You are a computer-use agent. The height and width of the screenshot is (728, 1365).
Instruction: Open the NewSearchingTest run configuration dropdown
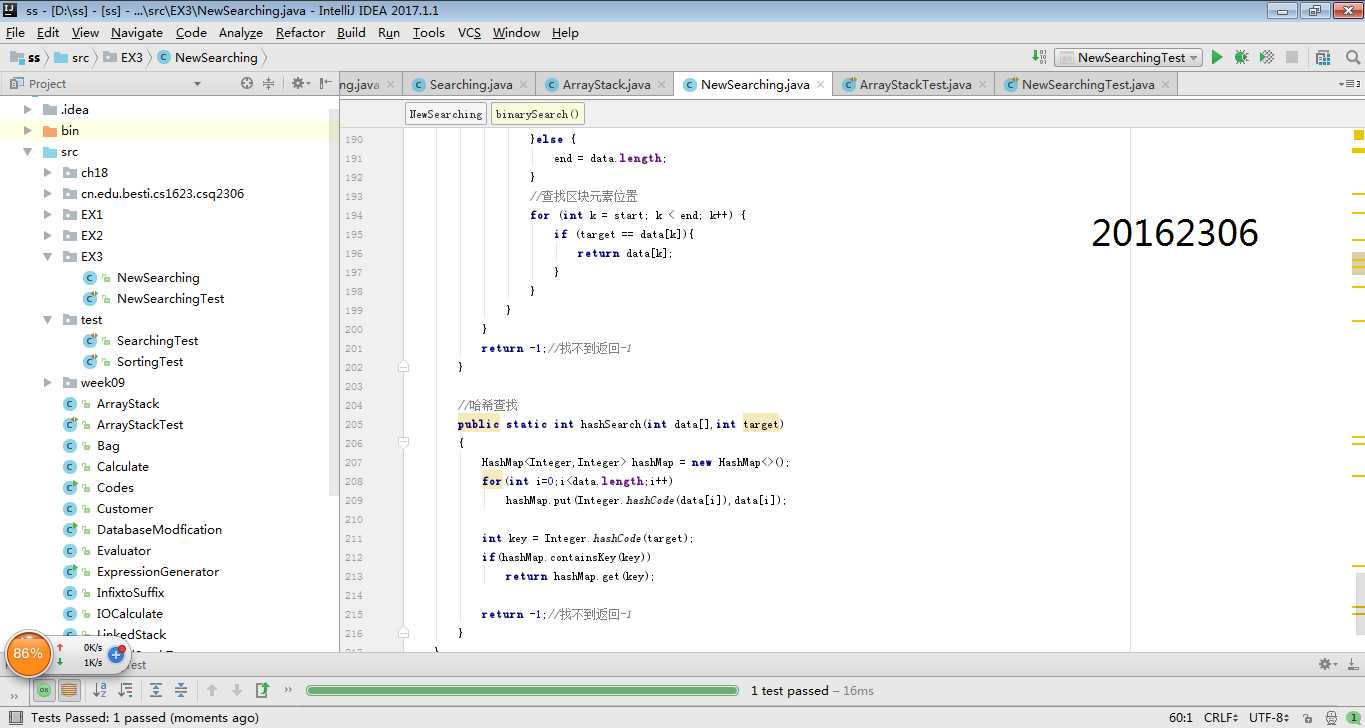(x=1128, y=58)
